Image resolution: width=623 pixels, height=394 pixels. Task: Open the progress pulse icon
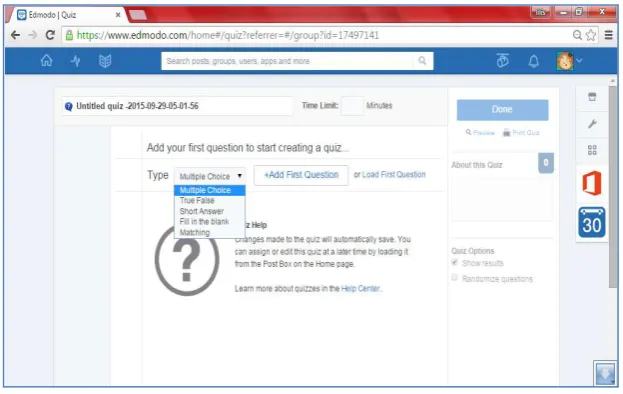pos(75,61)
